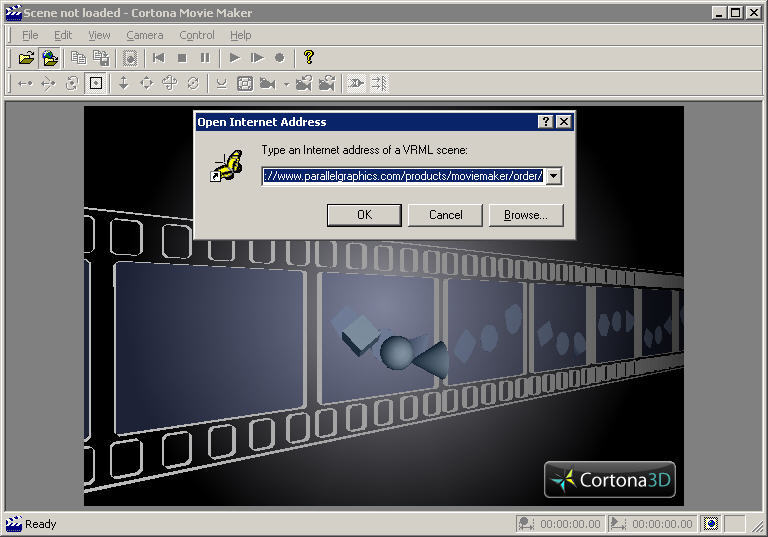Click into the Internet address text field
The height and width of the screenshot is (537, 768).
point(403,176)
